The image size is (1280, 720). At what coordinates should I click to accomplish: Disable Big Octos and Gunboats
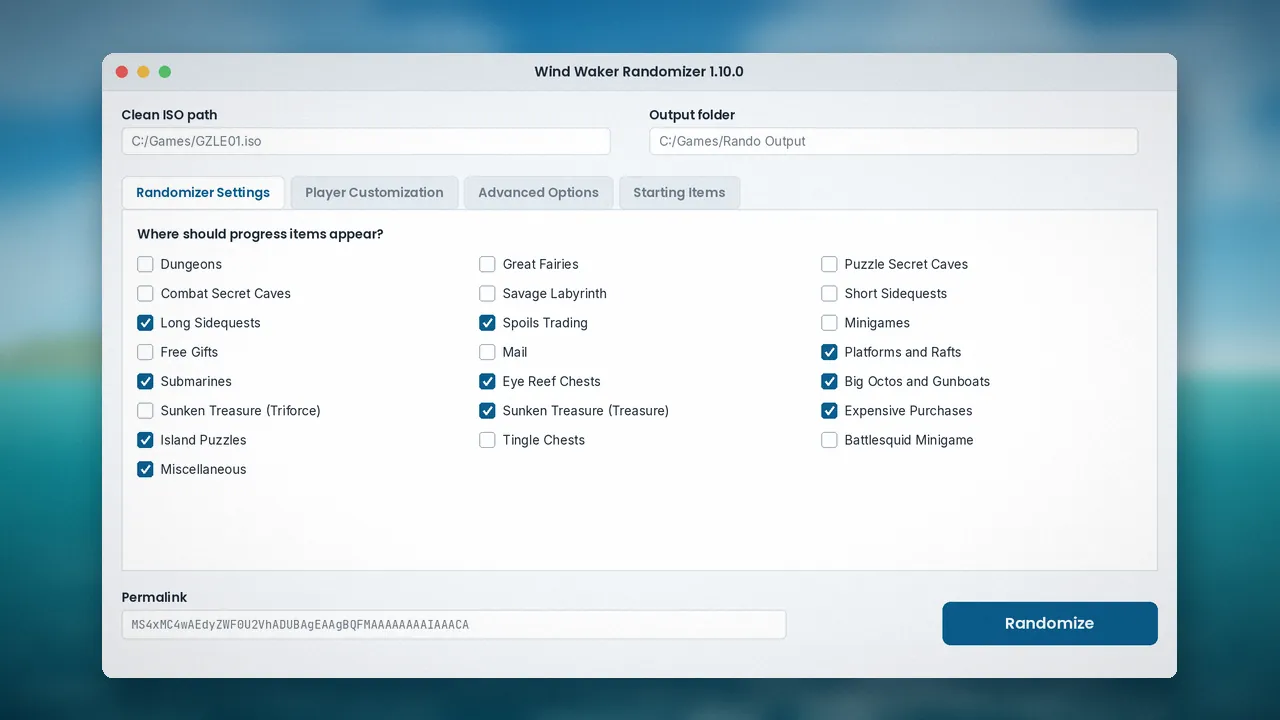(829, 381)
